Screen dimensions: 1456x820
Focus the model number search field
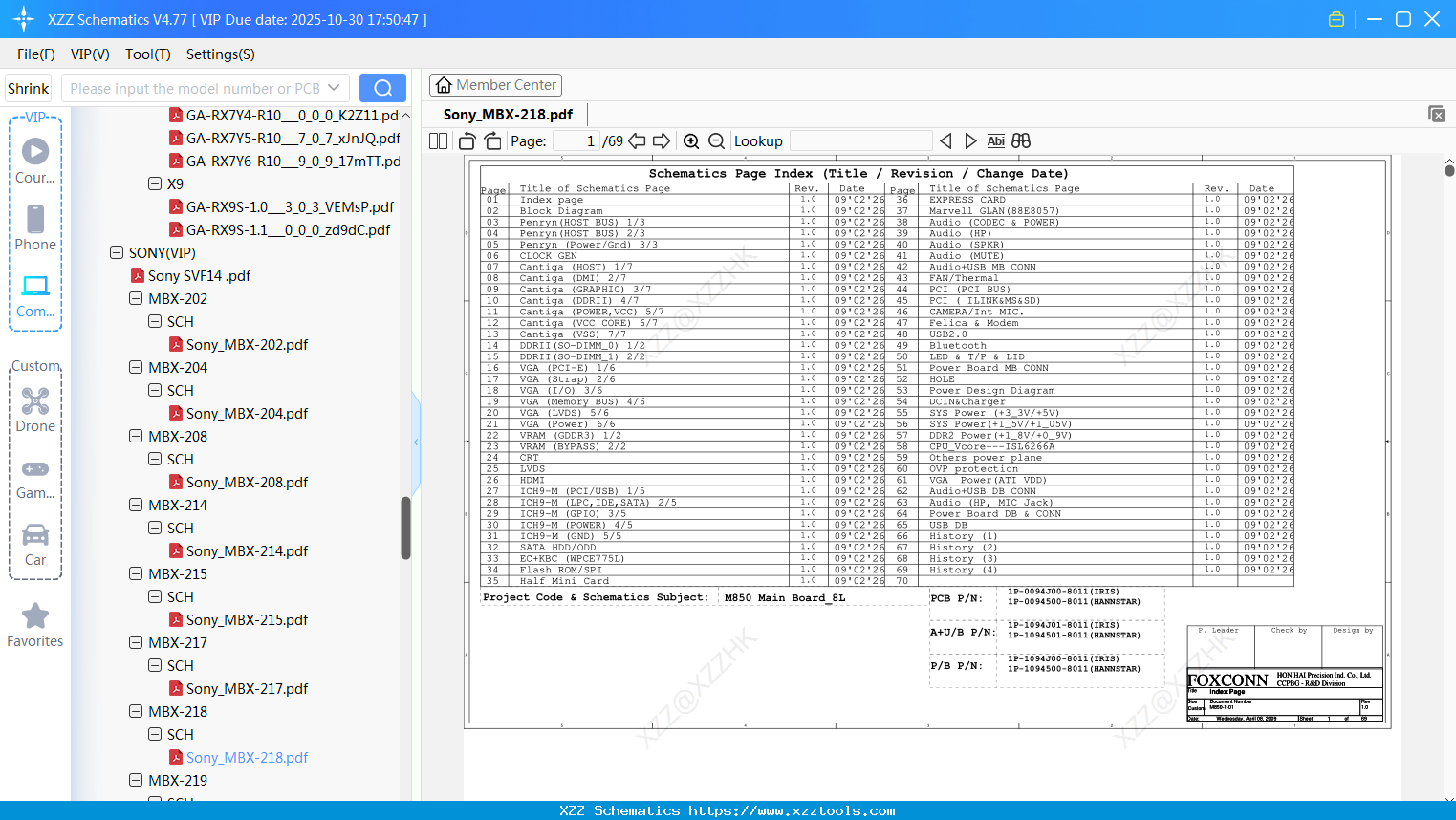click(x=194, y=88)
